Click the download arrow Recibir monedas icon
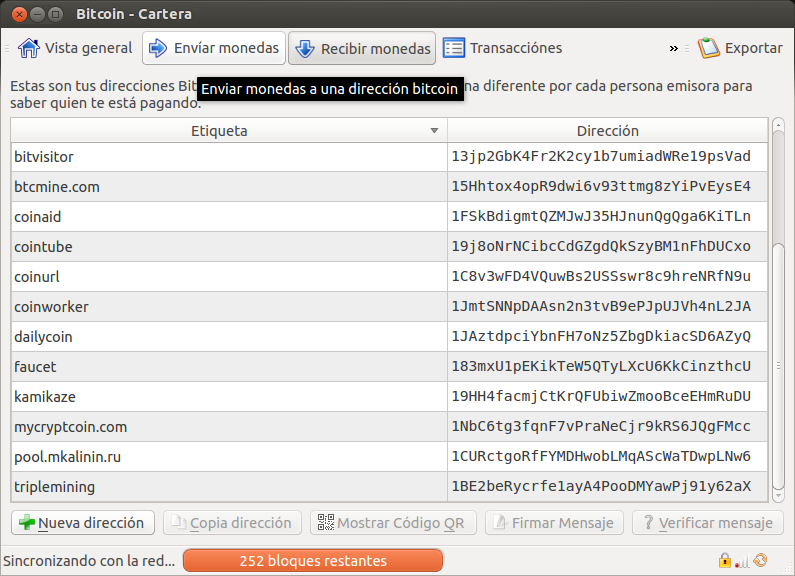The width and height of the screenshot is (795, 576). (305, 49)
